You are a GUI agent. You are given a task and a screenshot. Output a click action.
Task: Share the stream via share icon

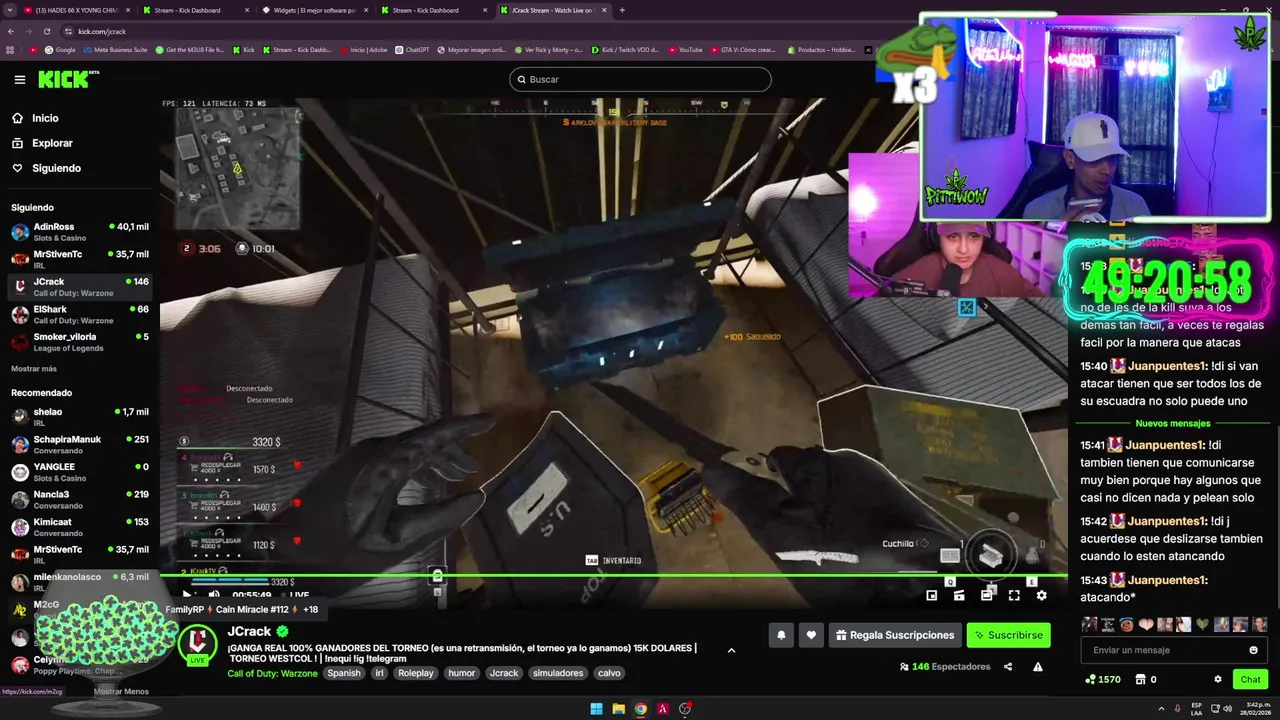tap(1008, 667)
